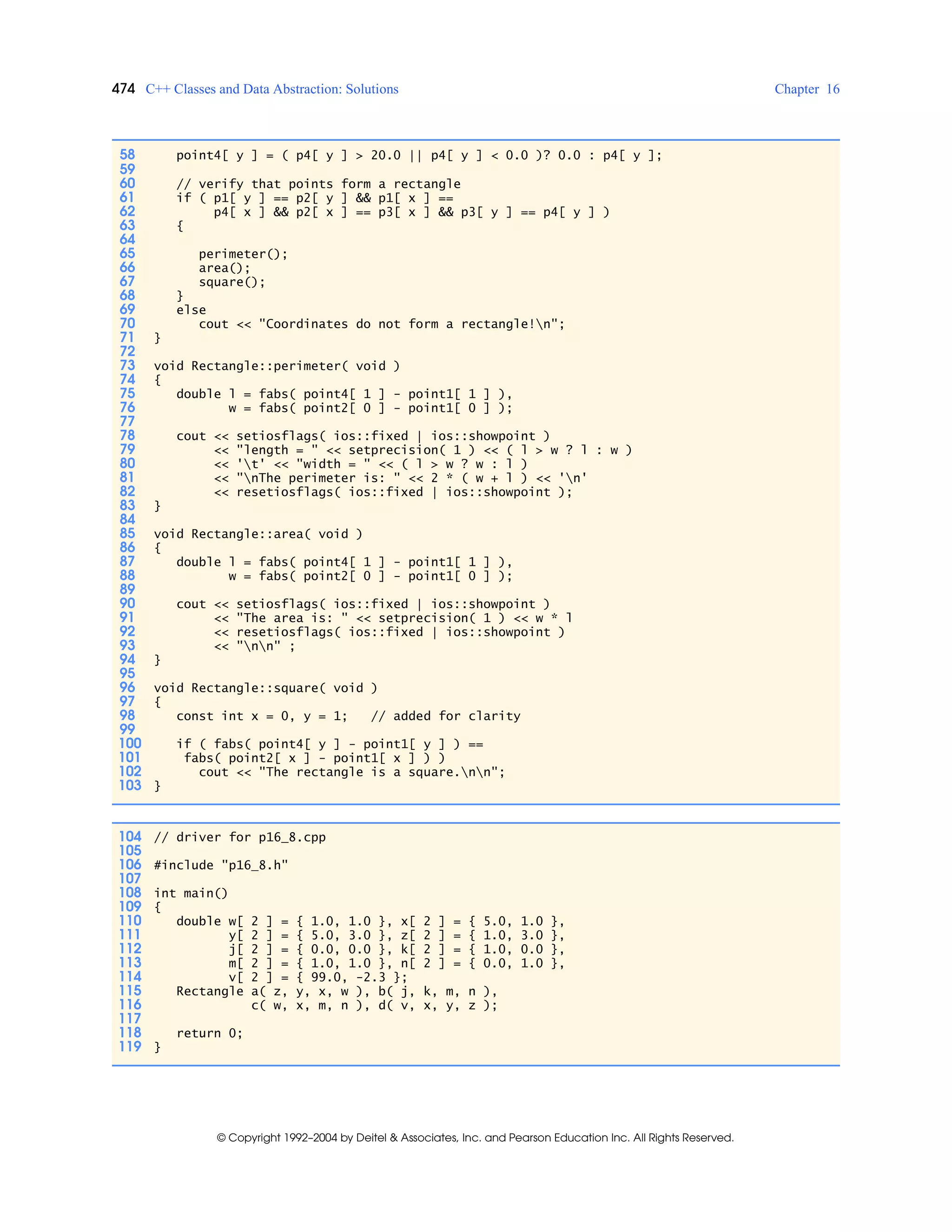
Task: Click the '#include "p16_8.h"' line
Action: point(221,865)
